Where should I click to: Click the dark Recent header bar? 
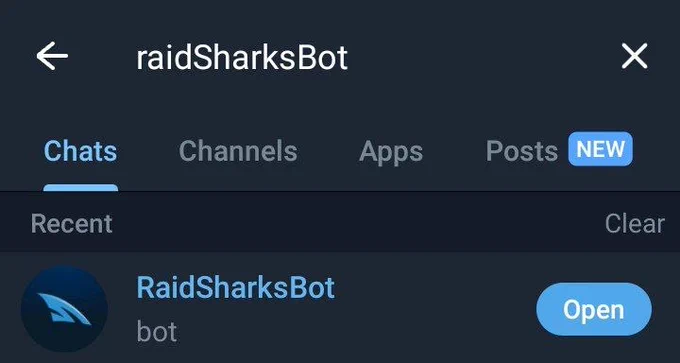coord(340,222)
